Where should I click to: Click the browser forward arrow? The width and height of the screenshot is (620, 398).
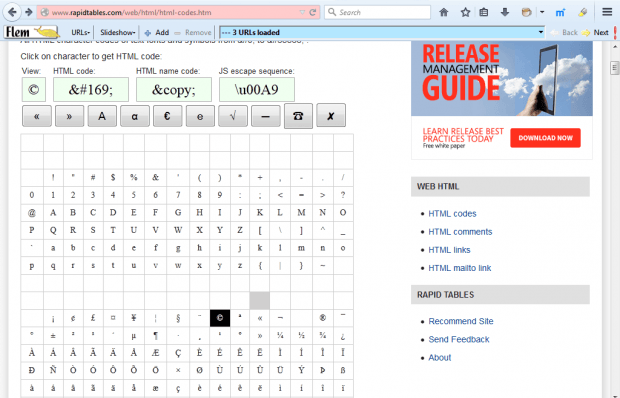tap(28, 12)
